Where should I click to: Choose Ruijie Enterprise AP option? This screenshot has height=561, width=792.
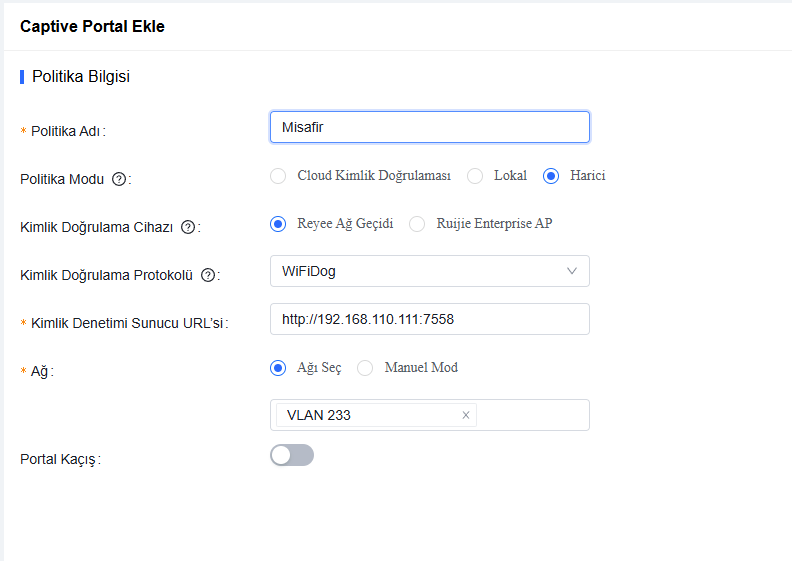(417, 224)
